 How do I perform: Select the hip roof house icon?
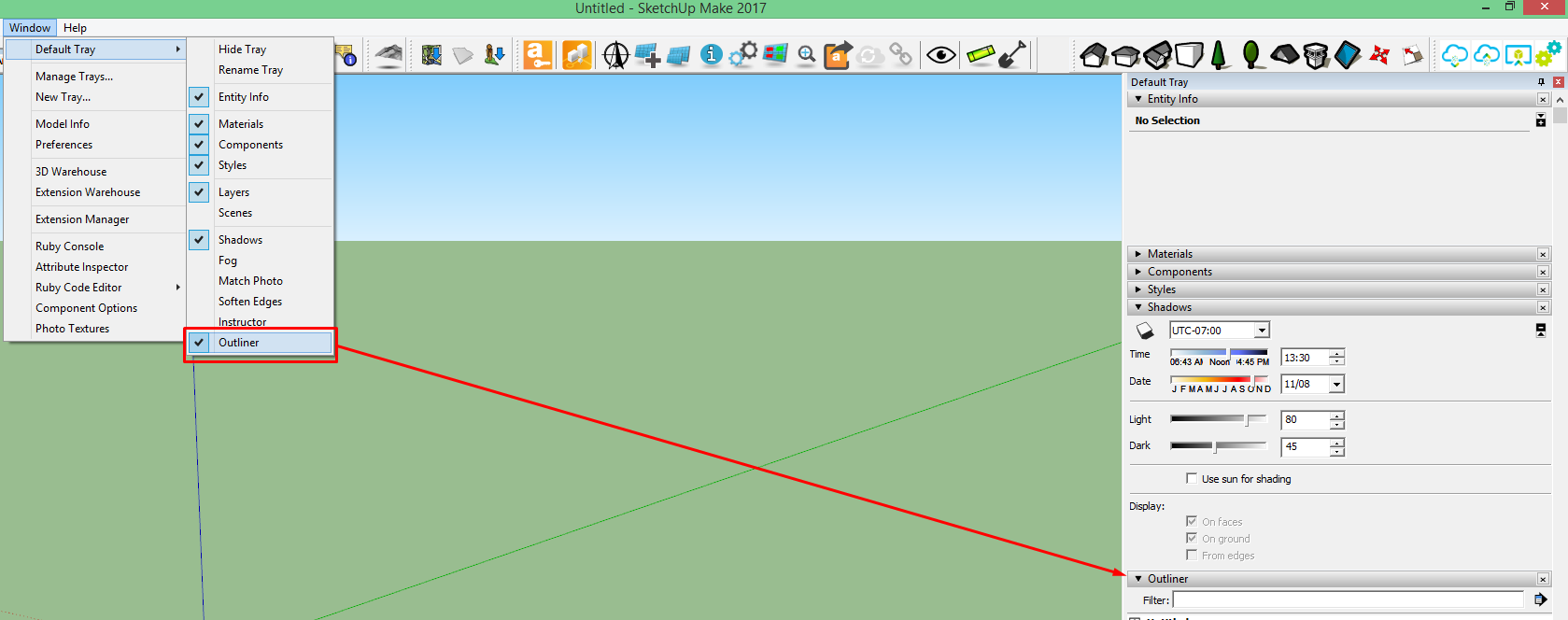(1125, 56)
